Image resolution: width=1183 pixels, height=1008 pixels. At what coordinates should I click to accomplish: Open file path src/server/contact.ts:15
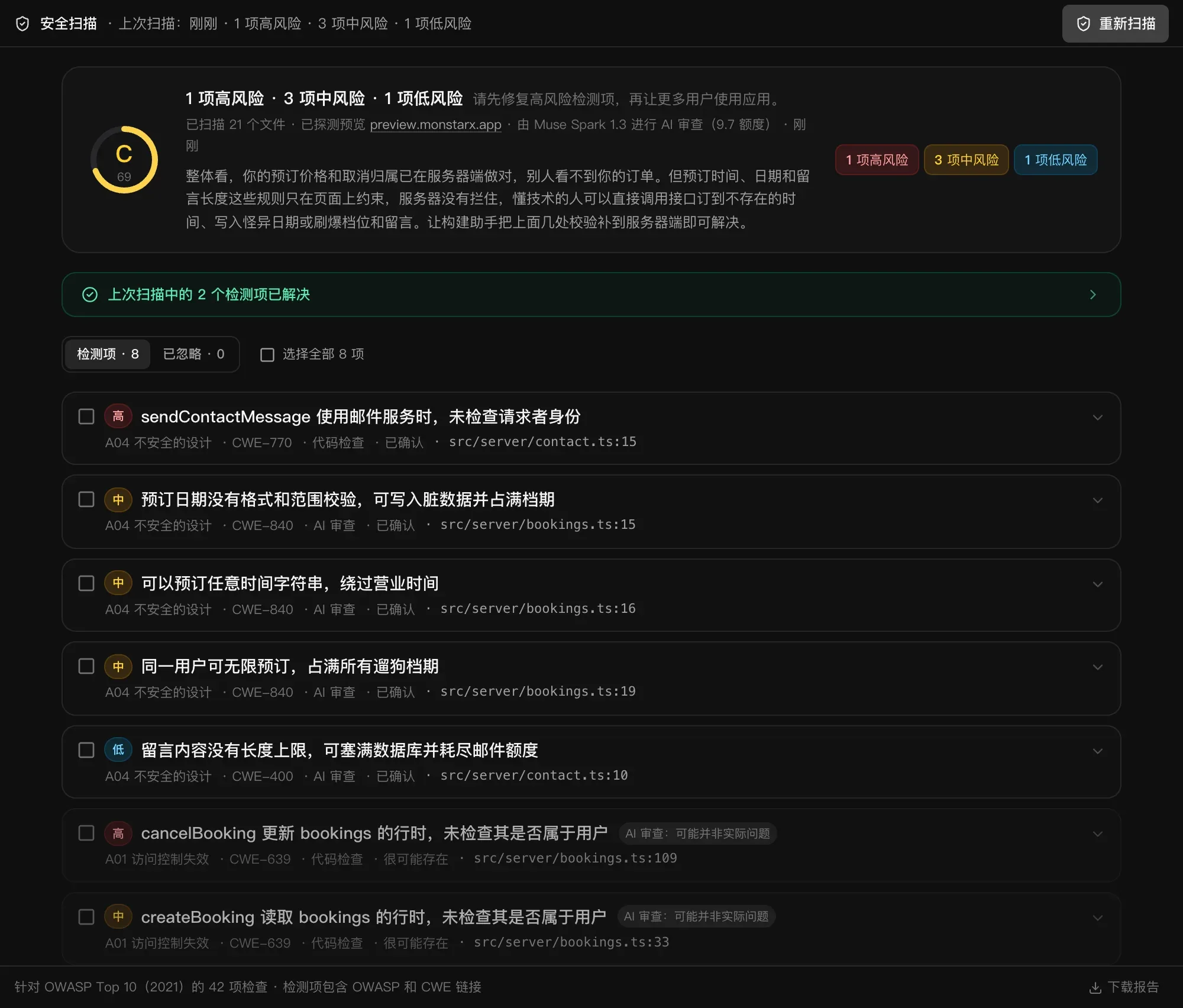click(x=542, y=442)
